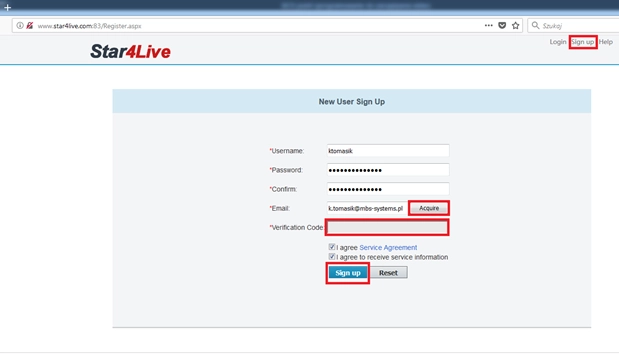Screen dimensions: 619x361
Task: Click the Pocket save icon
Action: 502,25
